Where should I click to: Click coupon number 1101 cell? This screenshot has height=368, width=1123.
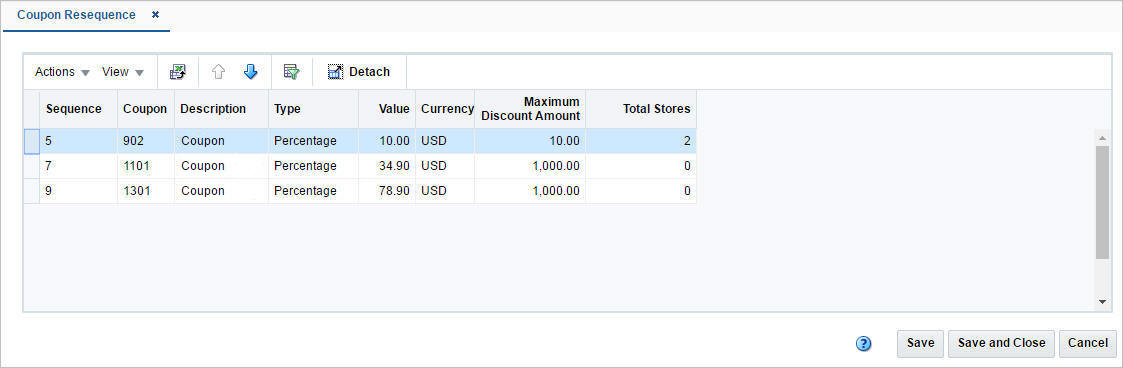pyautogui.click(x=145, y=166)
